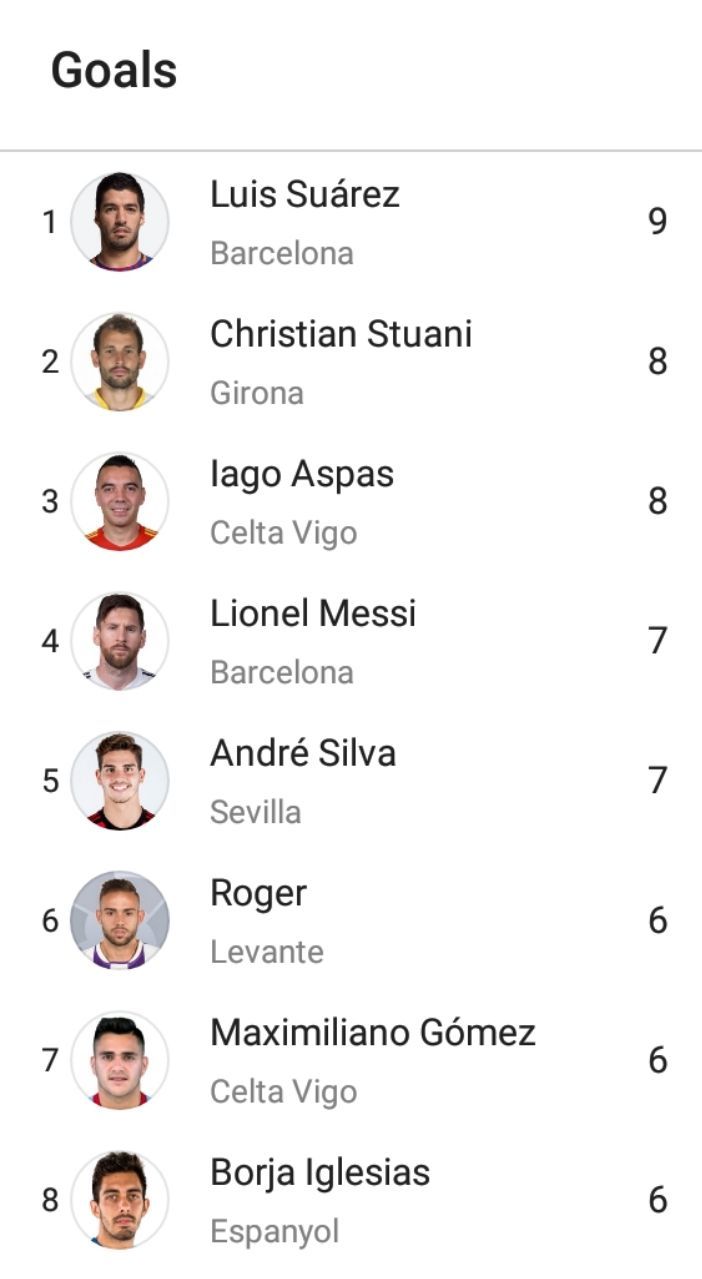
Task: Tap Luis Suárez's player avatar
Action: [120, 221]
